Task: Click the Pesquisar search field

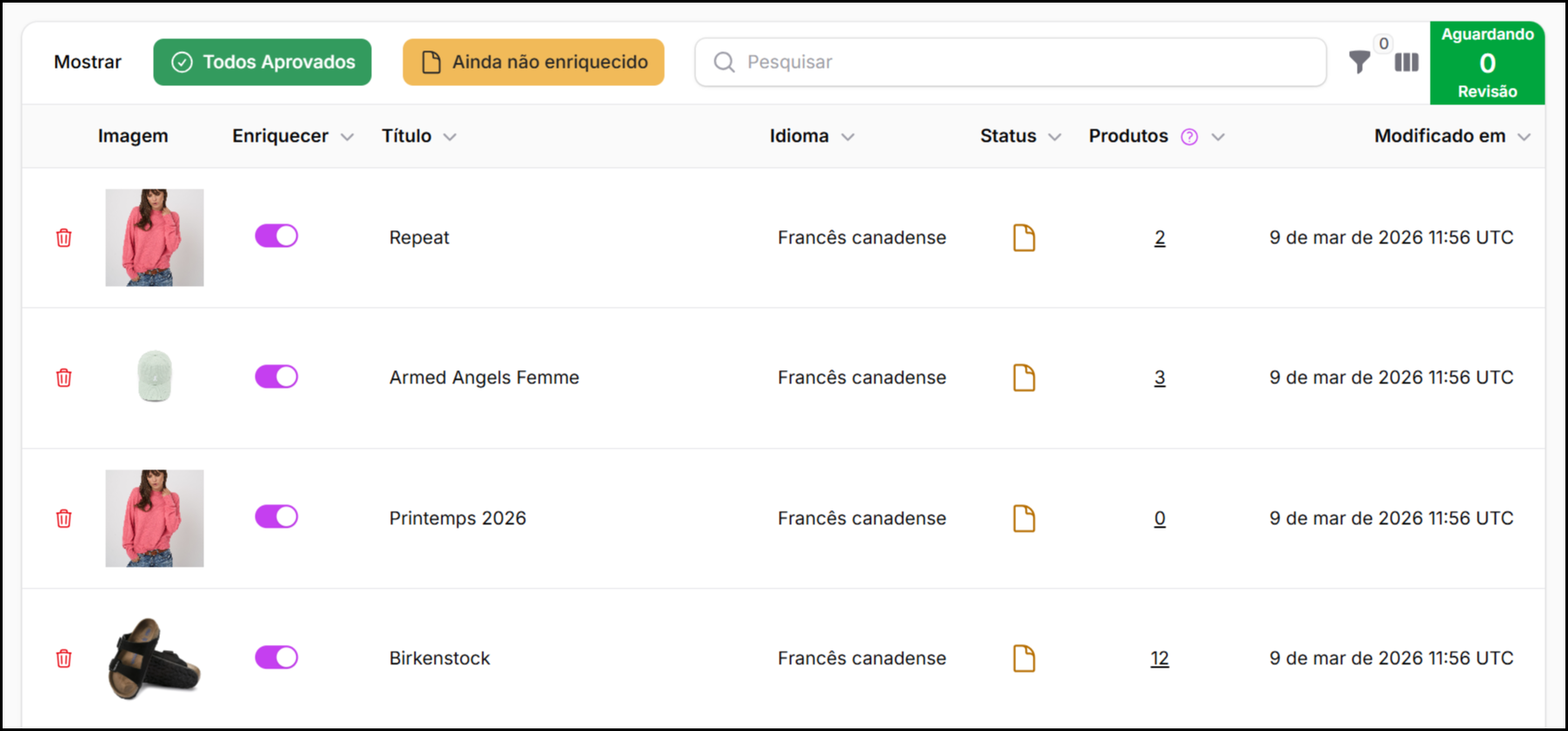Action: (x=1010, y=63)
